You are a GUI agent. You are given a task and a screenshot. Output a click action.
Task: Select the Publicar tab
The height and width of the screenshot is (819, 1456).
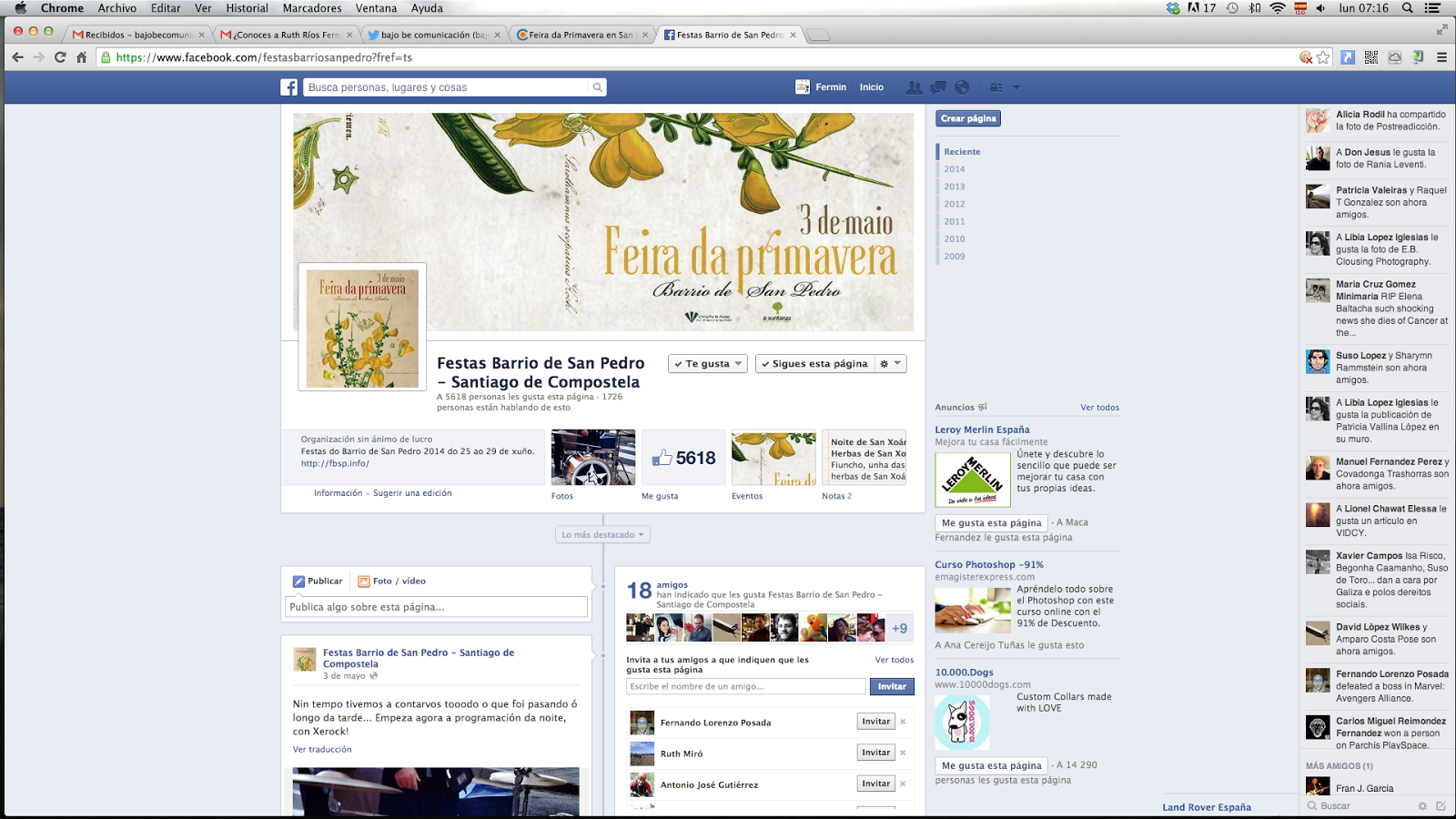point(318,581)
